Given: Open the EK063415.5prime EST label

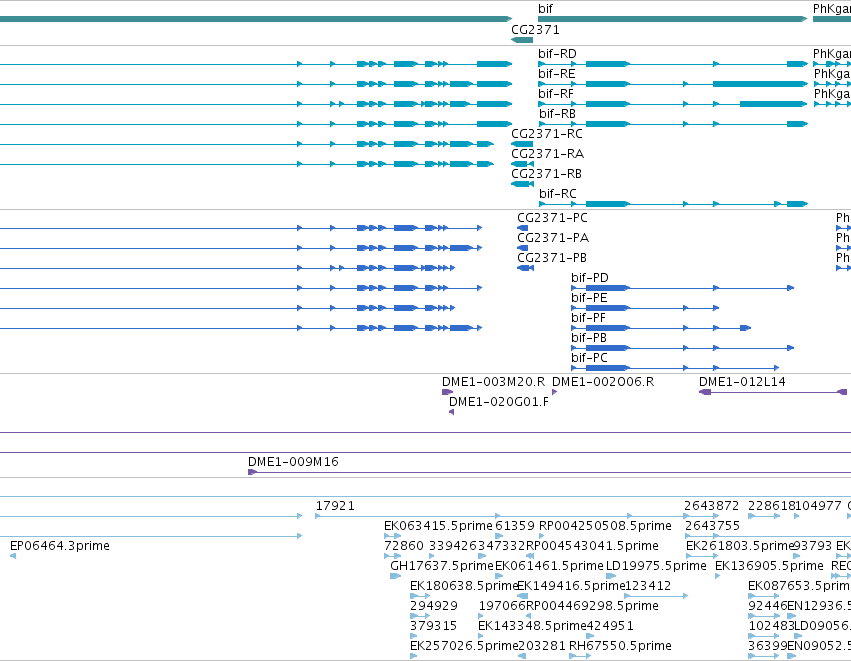Looking at the screenshot, I should (438, 526).
